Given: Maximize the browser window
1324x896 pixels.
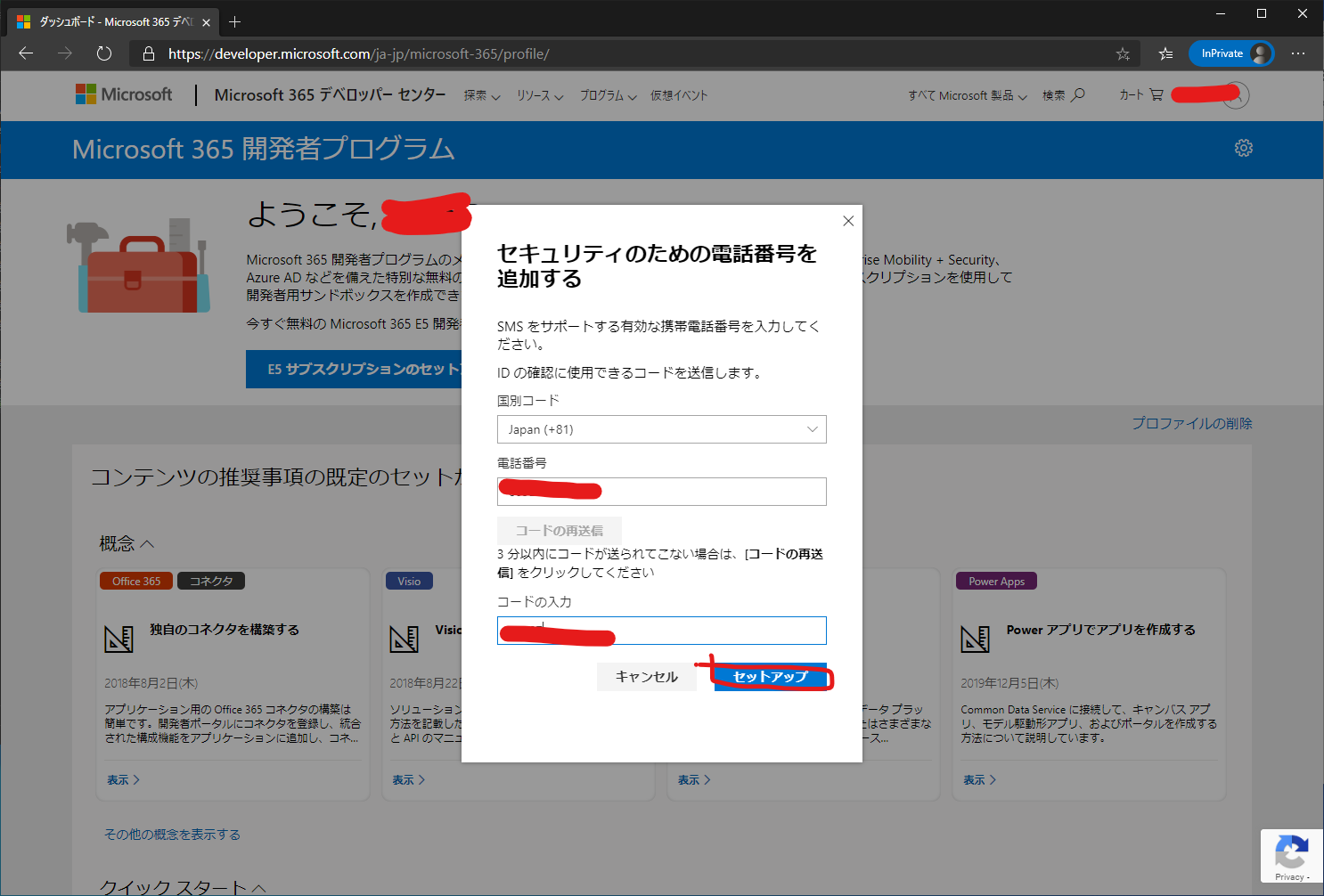Looking at the screenshot, I should 1262,13.
